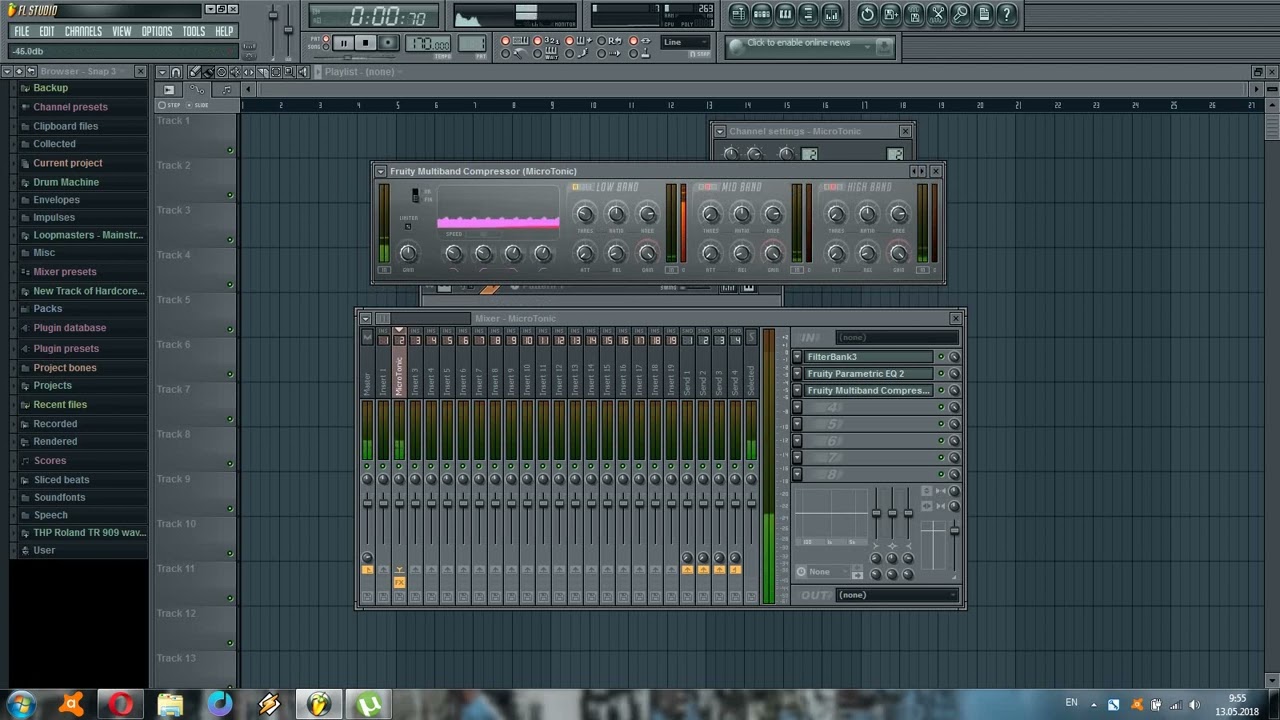1280x720 pixels.
Task: Open Channel settings window options arrow
Action: [x=719, y=131]
